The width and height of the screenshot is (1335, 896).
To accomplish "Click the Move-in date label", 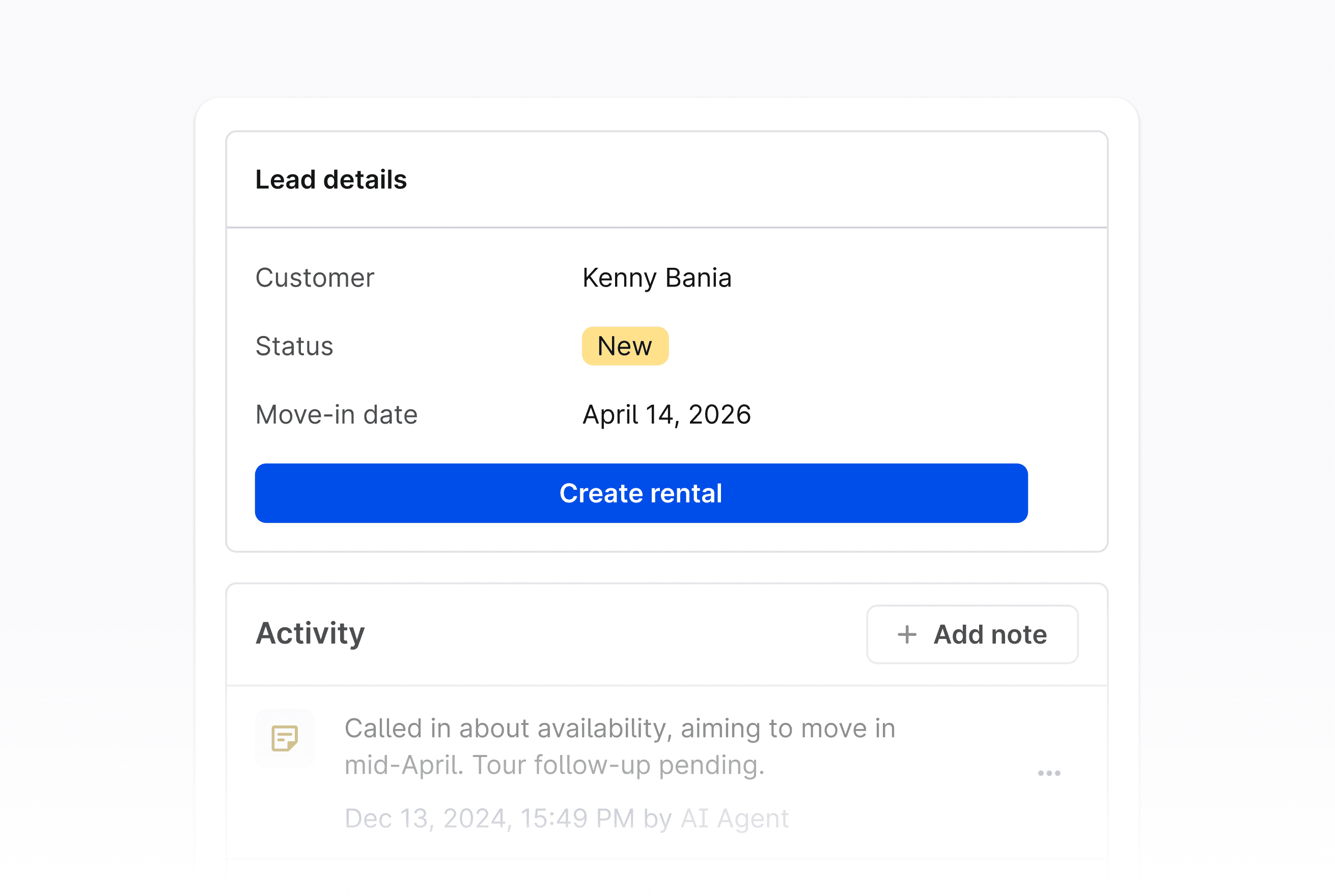I will 336,415.
